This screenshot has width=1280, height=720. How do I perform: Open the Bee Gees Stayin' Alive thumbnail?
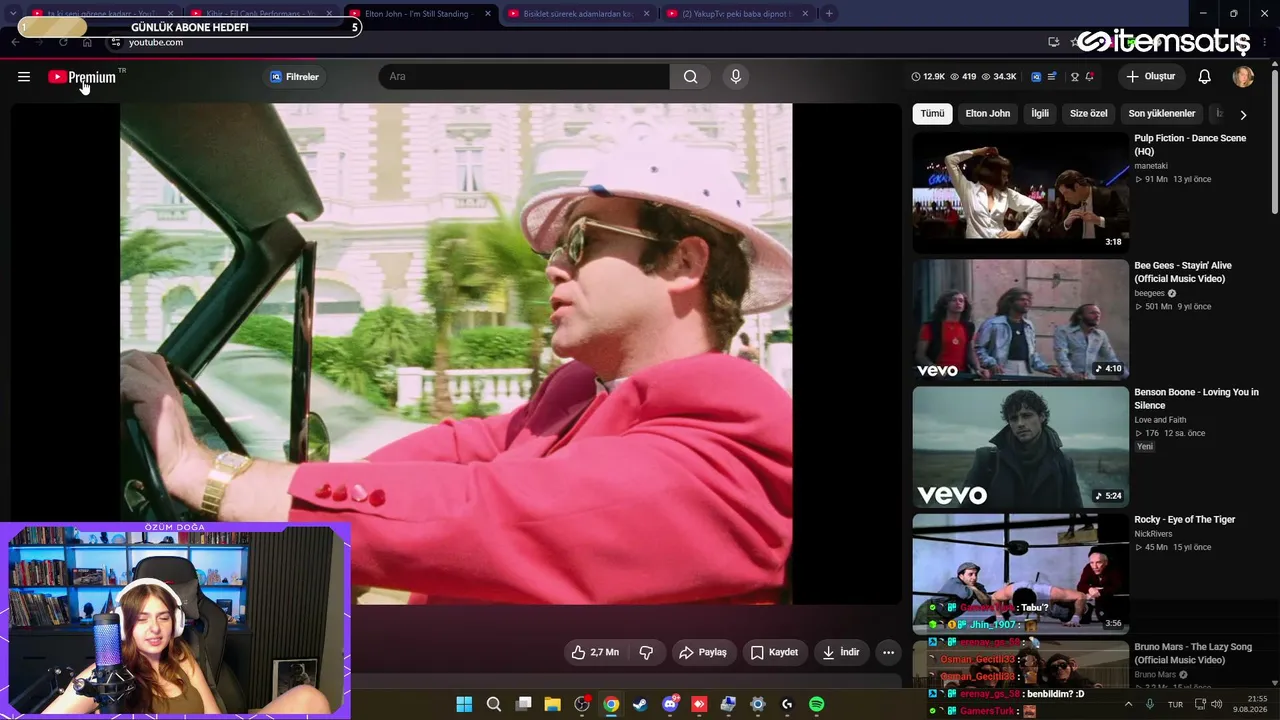[x=1021, y=320]
